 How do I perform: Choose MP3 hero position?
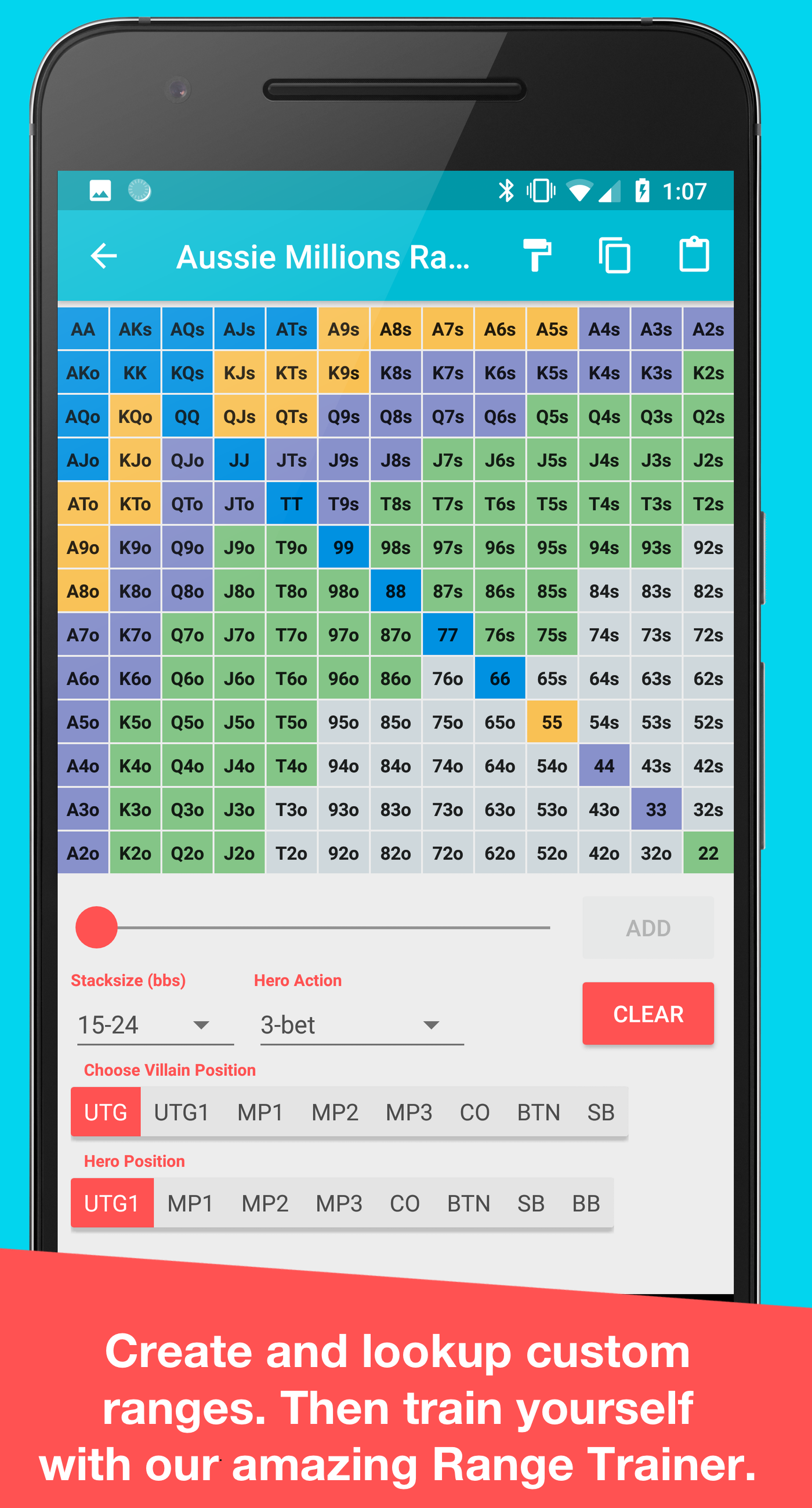click(x=339, y=1203)
